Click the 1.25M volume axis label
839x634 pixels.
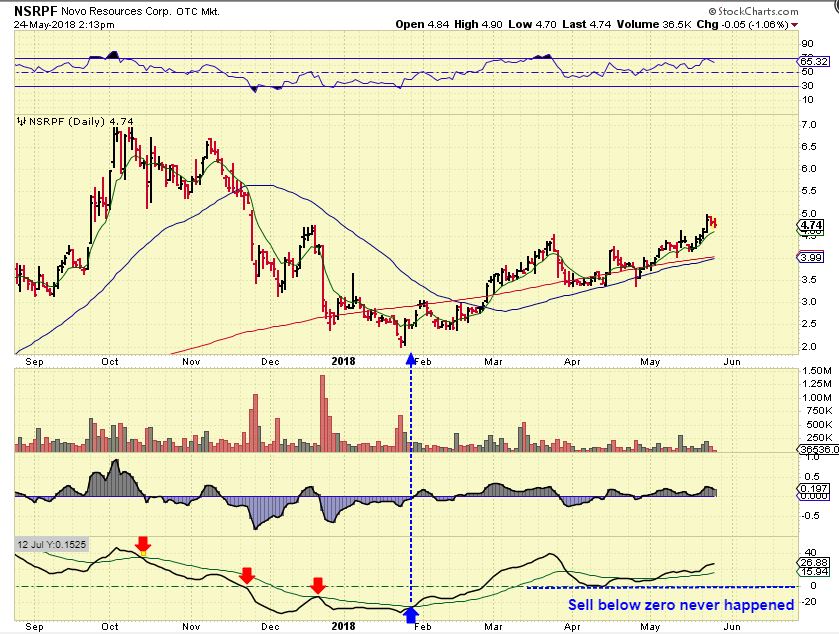817,384
